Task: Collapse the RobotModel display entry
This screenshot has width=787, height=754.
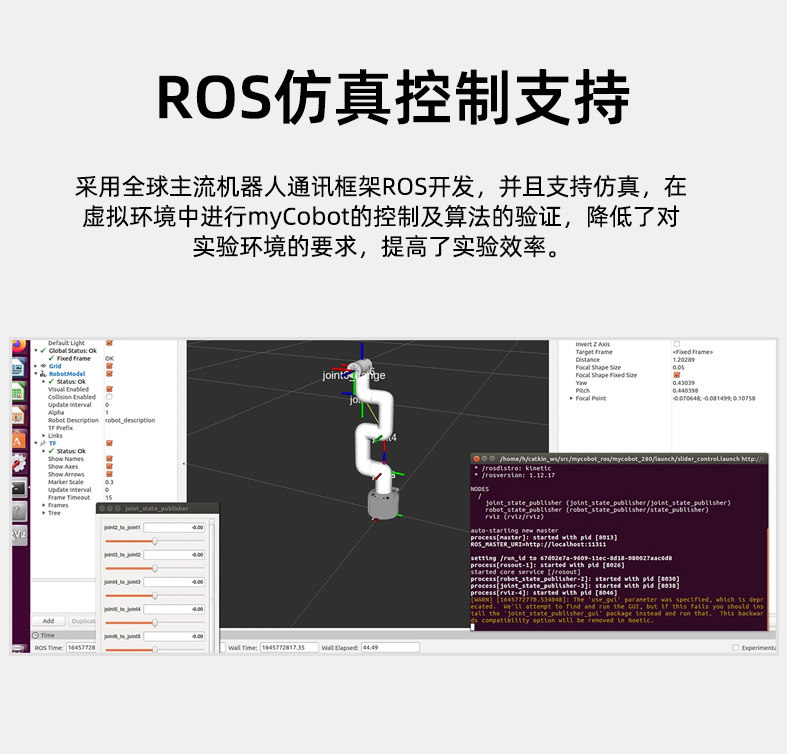Action: [x=36, y=374]
